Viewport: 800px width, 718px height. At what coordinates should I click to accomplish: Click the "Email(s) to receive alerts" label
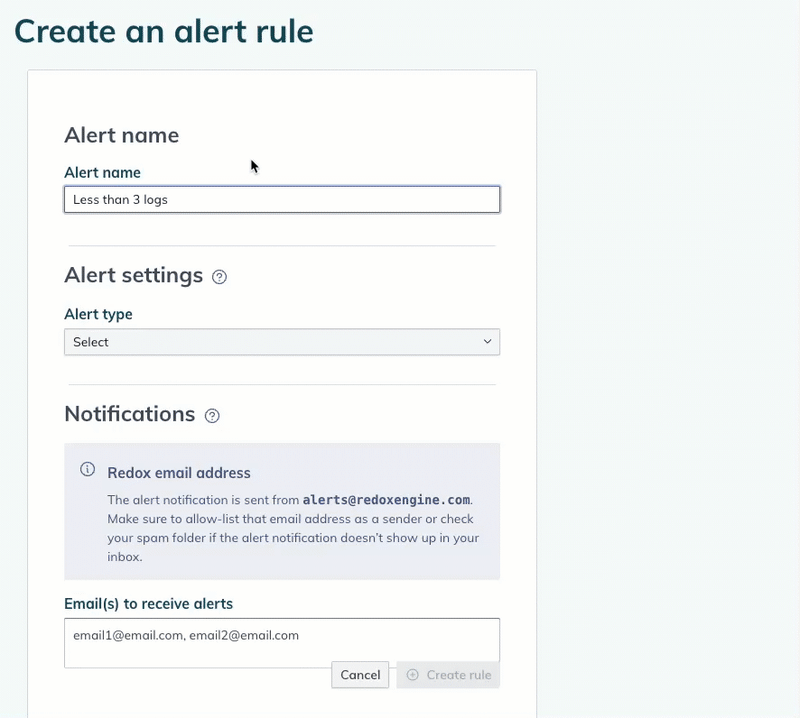pos(148,603)
